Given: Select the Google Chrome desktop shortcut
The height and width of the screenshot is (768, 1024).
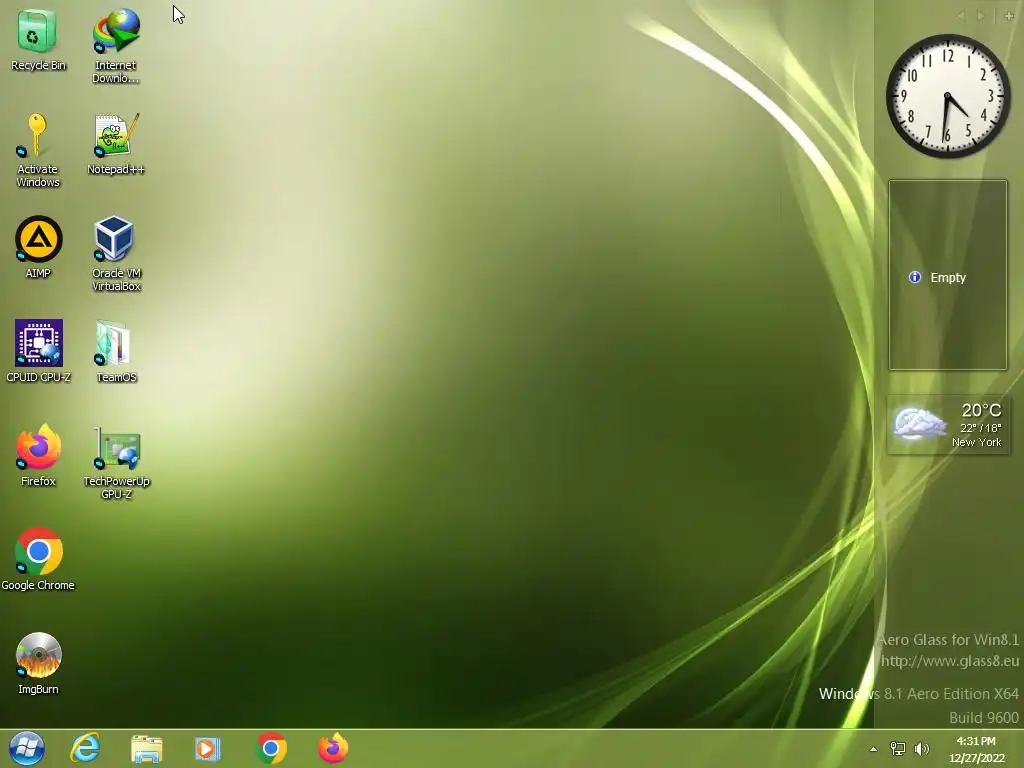Looking at the screenshot, I should (38, 559).
